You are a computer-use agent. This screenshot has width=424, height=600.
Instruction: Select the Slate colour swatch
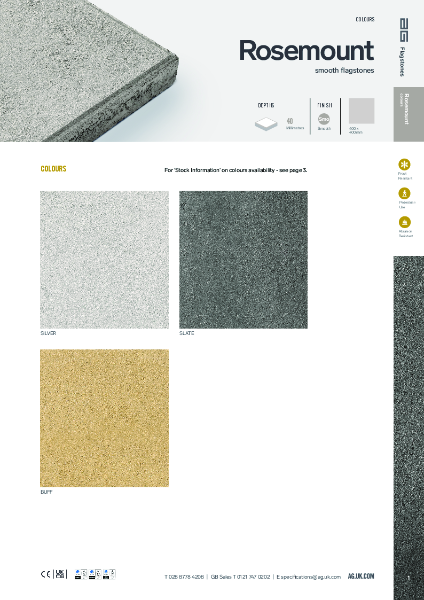(243, 259)
